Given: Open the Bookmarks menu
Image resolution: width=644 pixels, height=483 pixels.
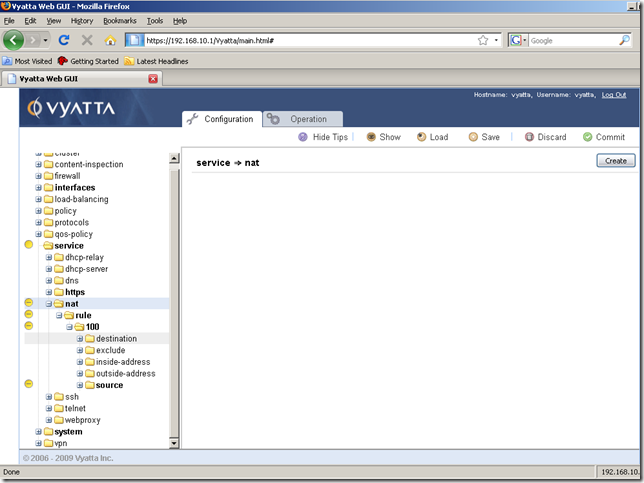Looking at the screenshot, I should point(119,20).
